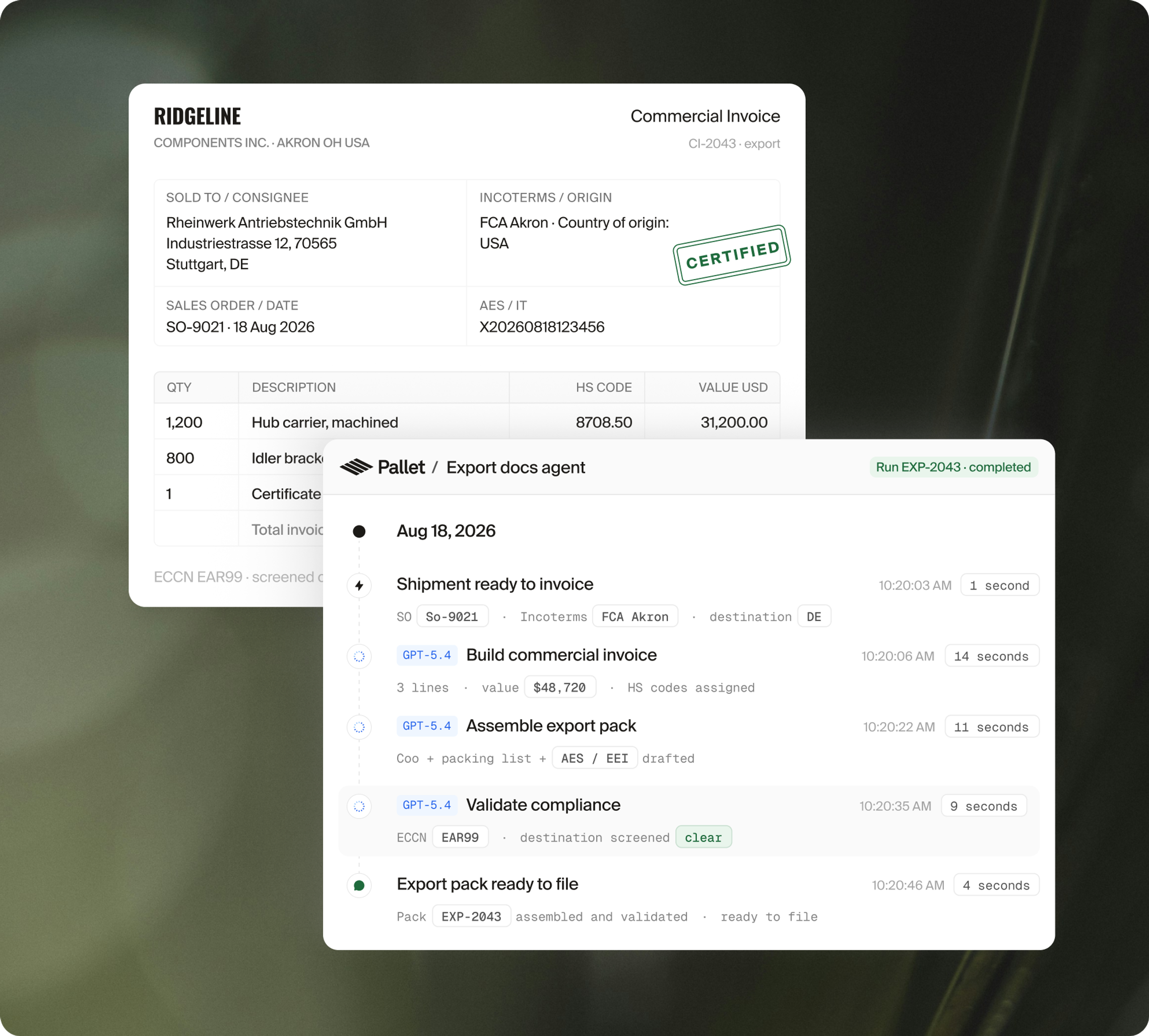Click the 10:20:35 AM timestamp
This screenshot has width=1149, height=1036.
coord(895,806)
